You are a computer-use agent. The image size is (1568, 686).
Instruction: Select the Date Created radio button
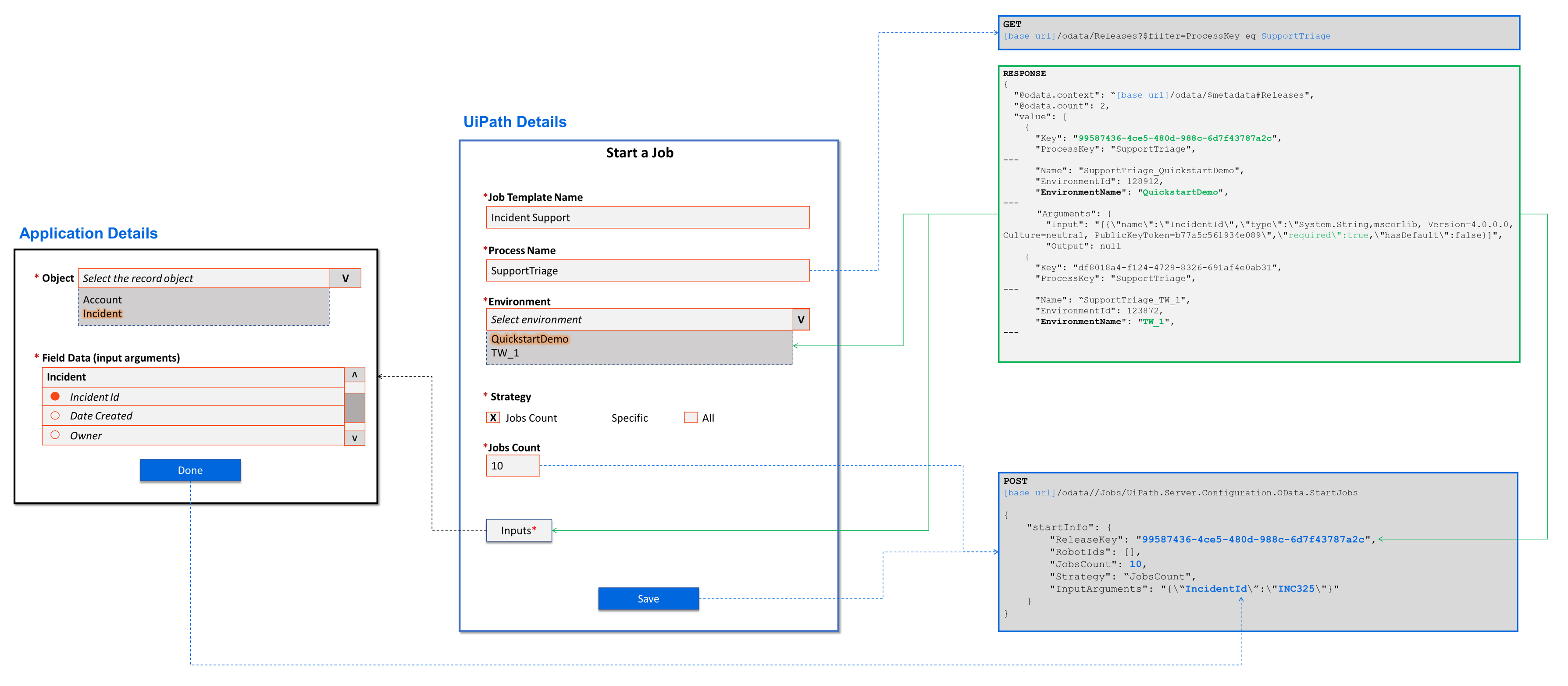coord(55,416)
